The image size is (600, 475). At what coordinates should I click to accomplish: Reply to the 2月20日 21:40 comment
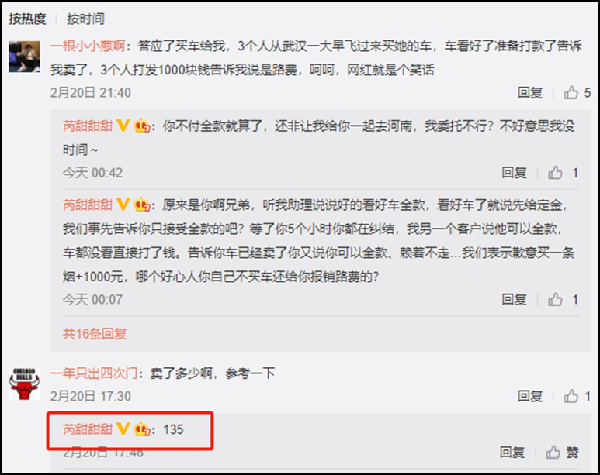tap(530, 93)
